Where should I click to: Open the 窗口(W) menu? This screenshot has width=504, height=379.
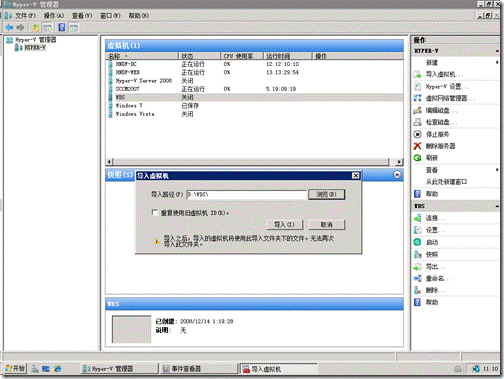coord(110,16)
